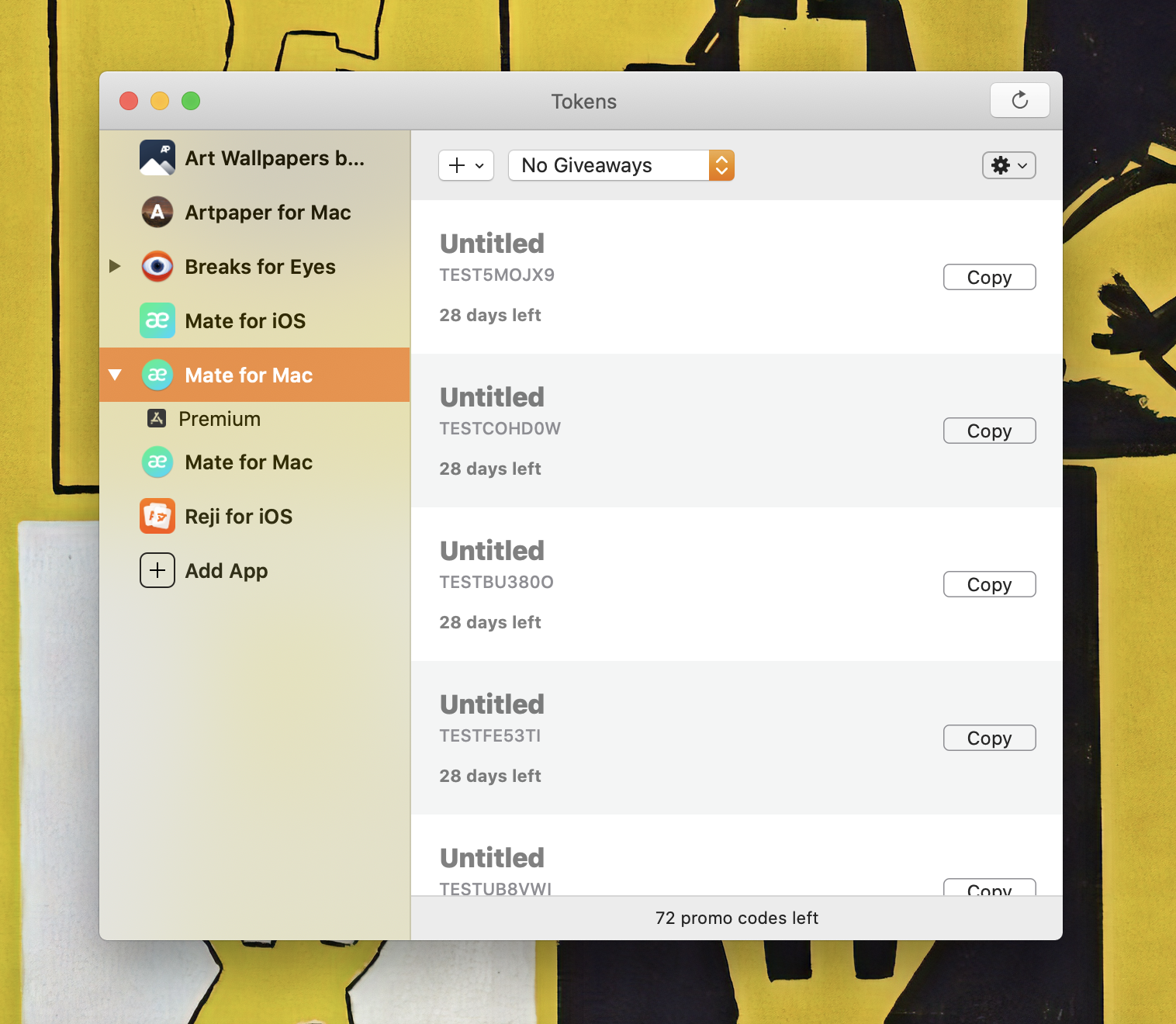Click '28 days left' under TESTBU380O
The height and width of the screenshot is (1024, 1176).
pos(490,622)
